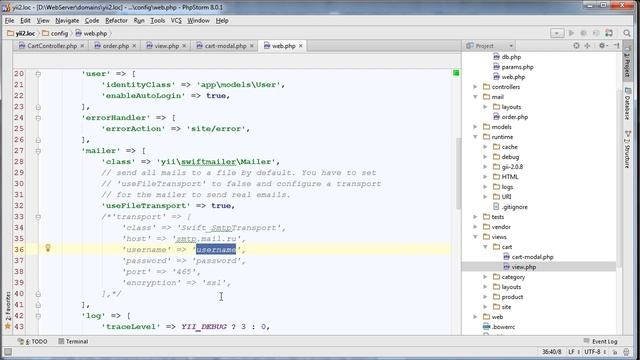The width and height of the screenshot is (640, 360).
Task: Click the Run configuration dropdown in toolbar
Action: click(557, 33)
